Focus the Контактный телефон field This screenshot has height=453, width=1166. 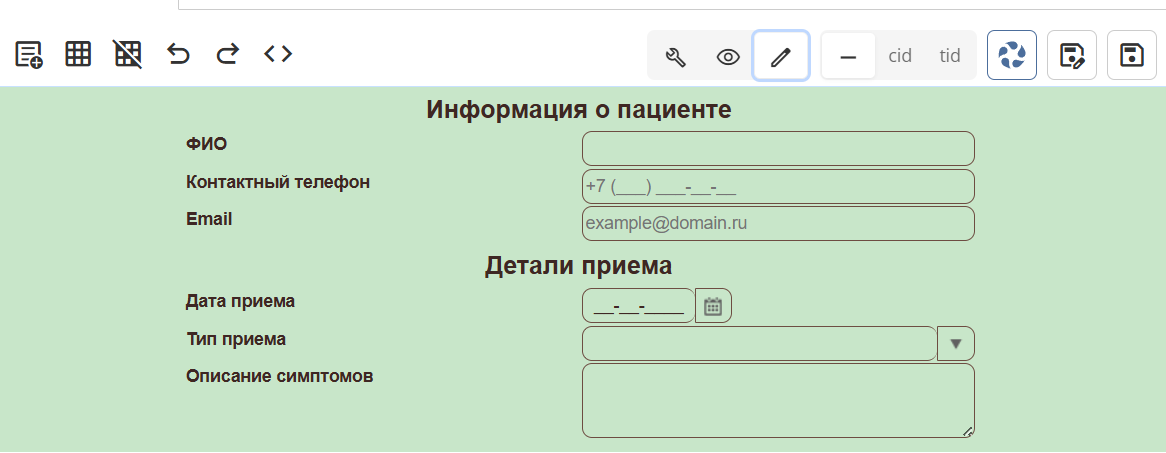pyautogui.click(x=778, y=186)
